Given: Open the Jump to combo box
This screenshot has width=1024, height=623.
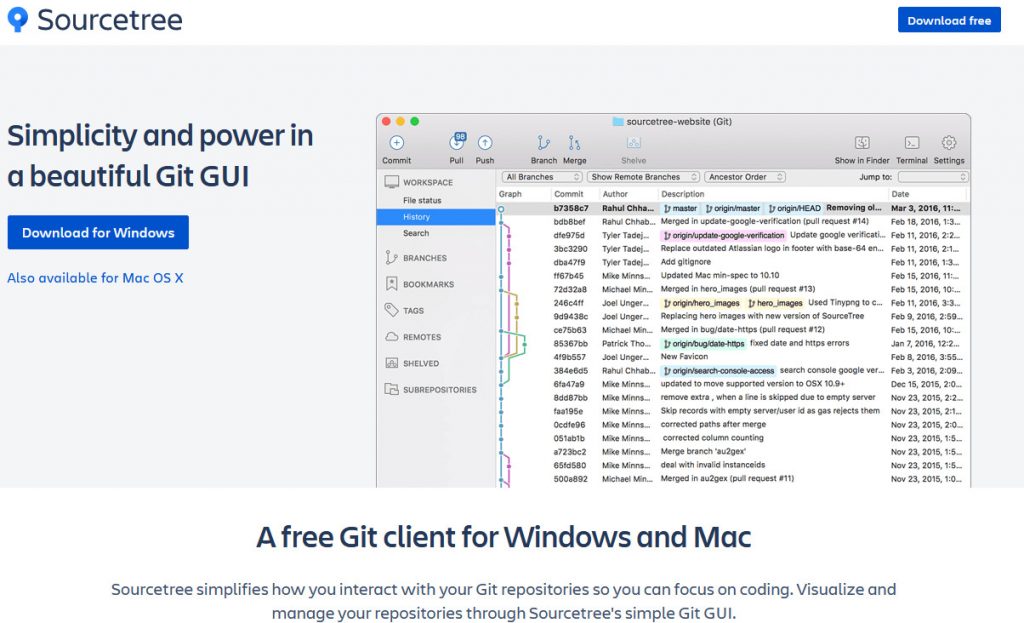Looking at the screenshot, I should pos(933,177).
